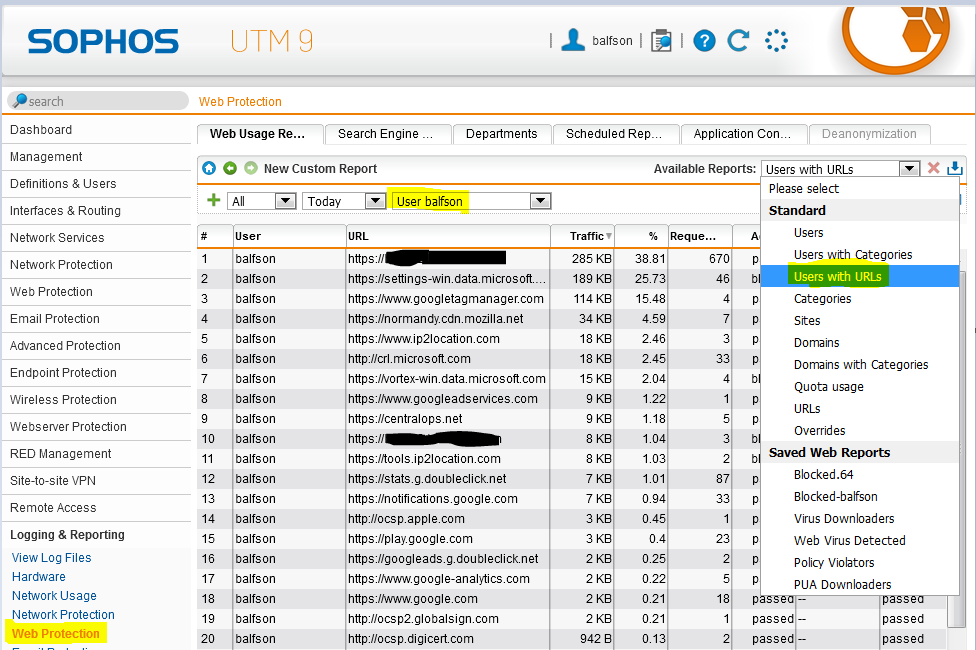Open the Scheduled Reports tab
The height and width of the screenshot is (650, 976).
point(616,134)
